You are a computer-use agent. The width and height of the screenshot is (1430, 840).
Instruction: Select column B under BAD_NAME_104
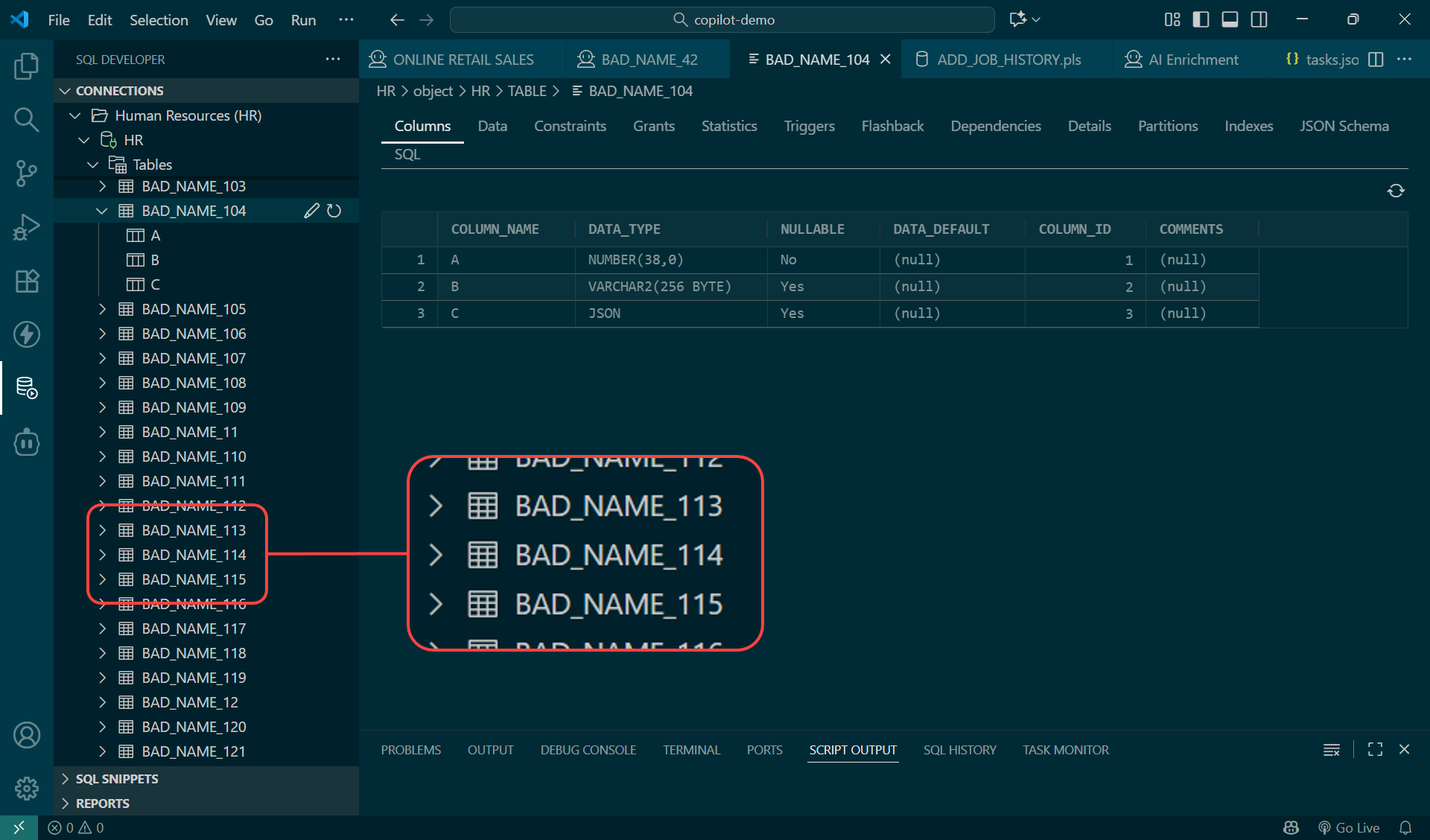155,260
